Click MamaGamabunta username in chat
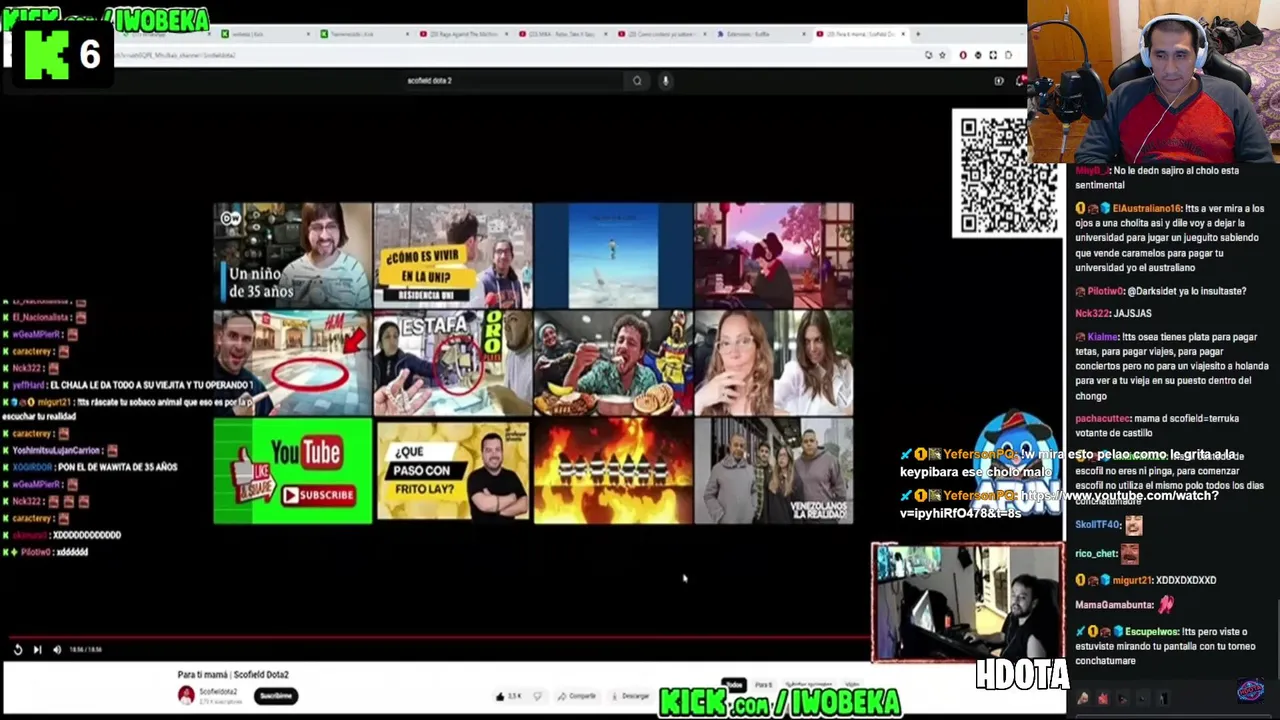This screenshot has width=1280, height=720. [x=1114, y=605]
